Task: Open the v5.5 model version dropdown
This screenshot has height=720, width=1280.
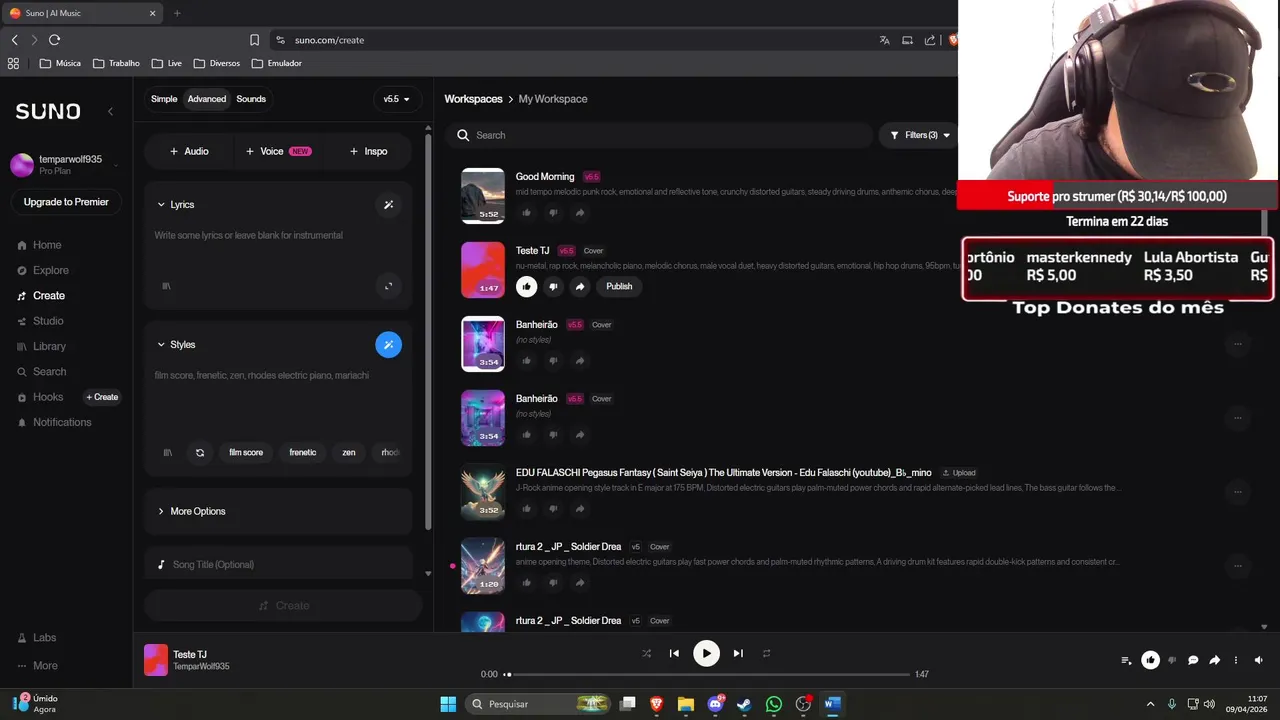Action: [397, 99]
